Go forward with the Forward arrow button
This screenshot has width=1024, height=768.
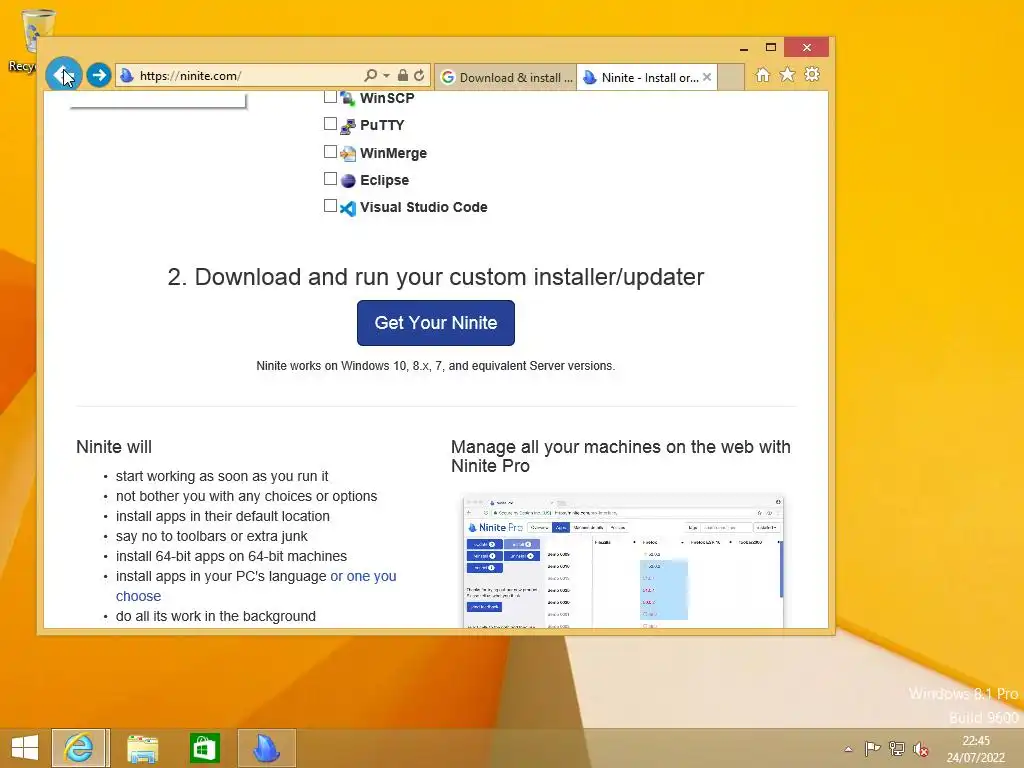click(x=99, y=76)
